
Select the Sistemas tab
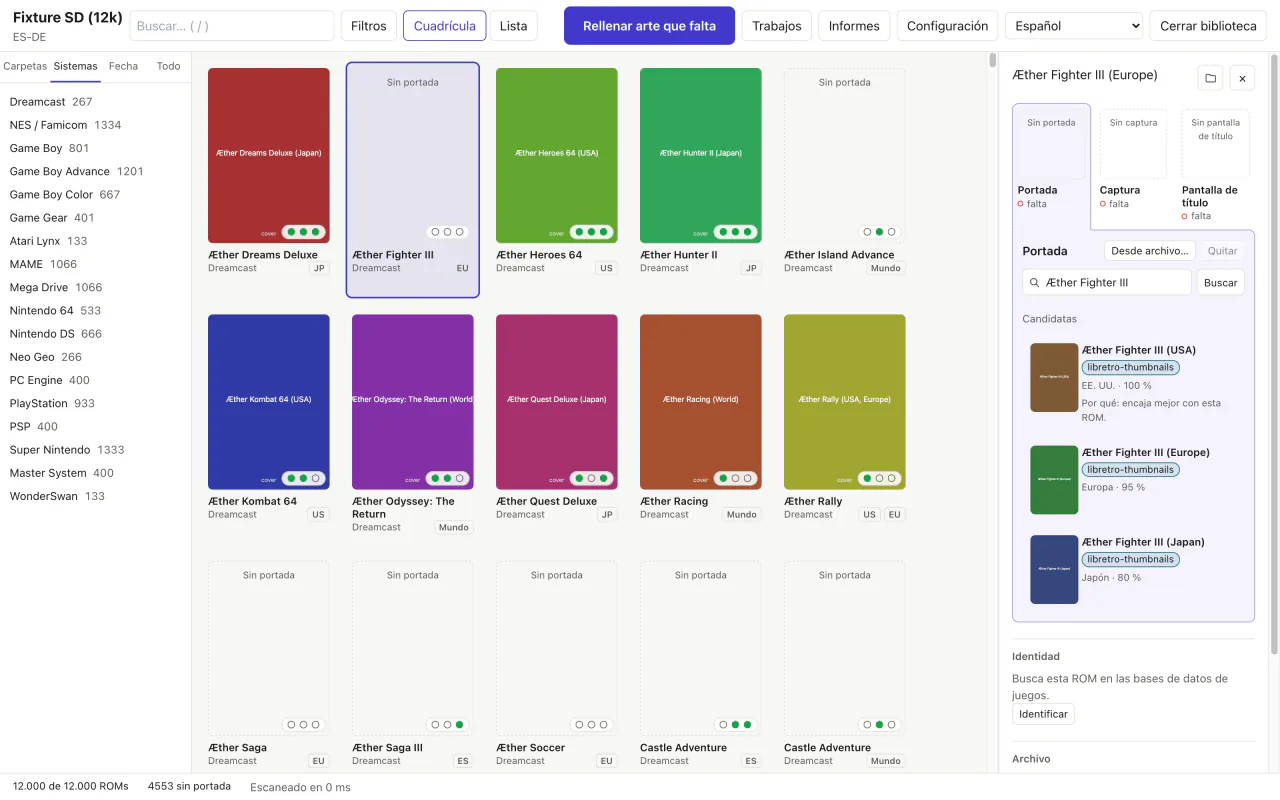(x=76, y=66)
